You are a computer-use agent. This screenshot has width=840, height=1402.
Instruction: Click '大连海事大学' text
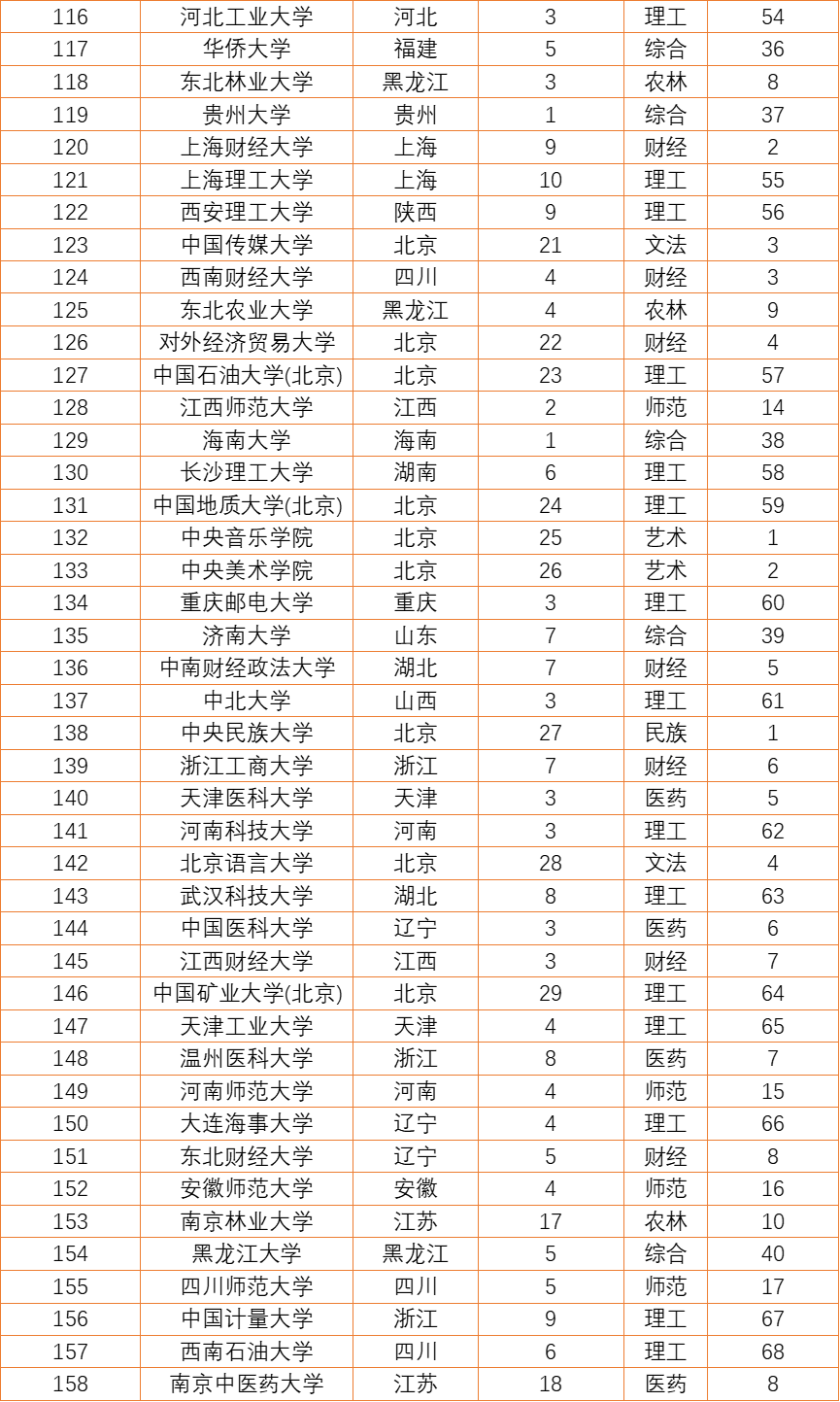pos(247,1123)
